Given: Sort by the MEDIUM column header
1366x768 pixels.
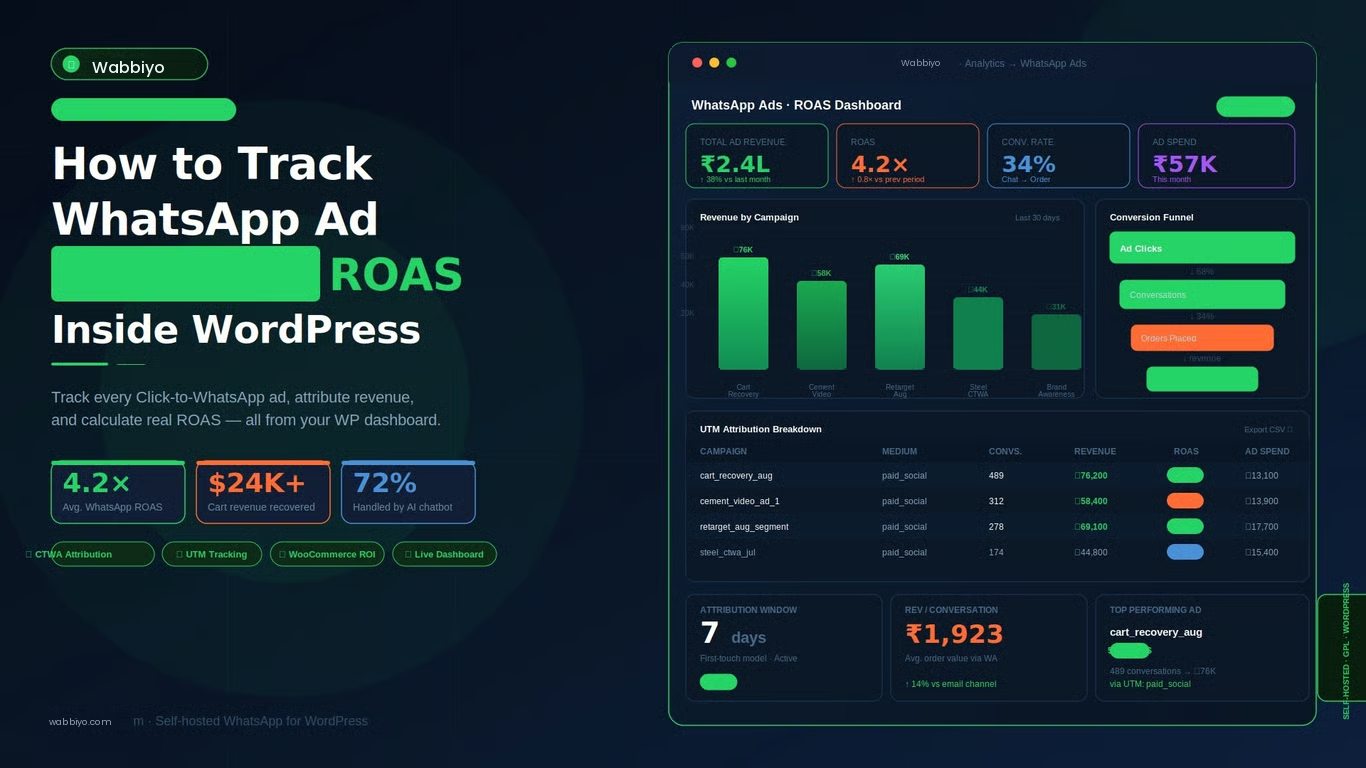Looking at the screenshot, I should tap(899, 452).
